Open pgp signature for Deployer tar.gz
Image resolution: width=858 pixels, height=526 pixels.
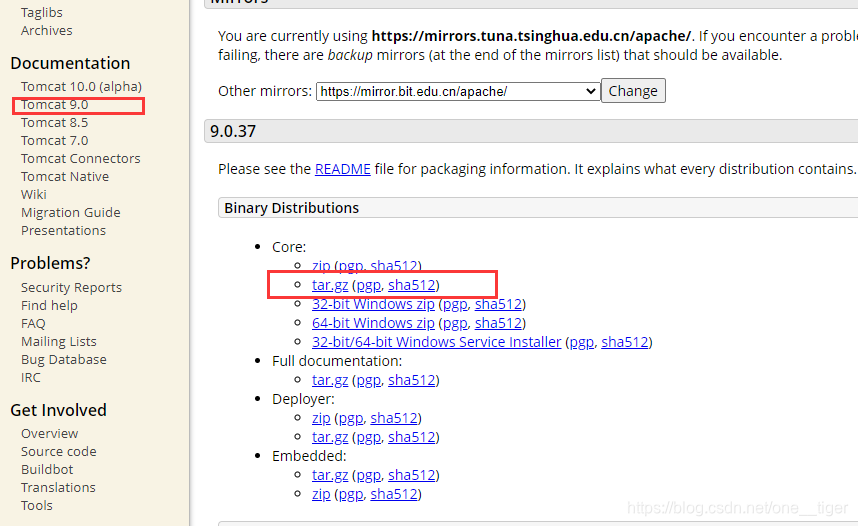(x=368, y=437)
